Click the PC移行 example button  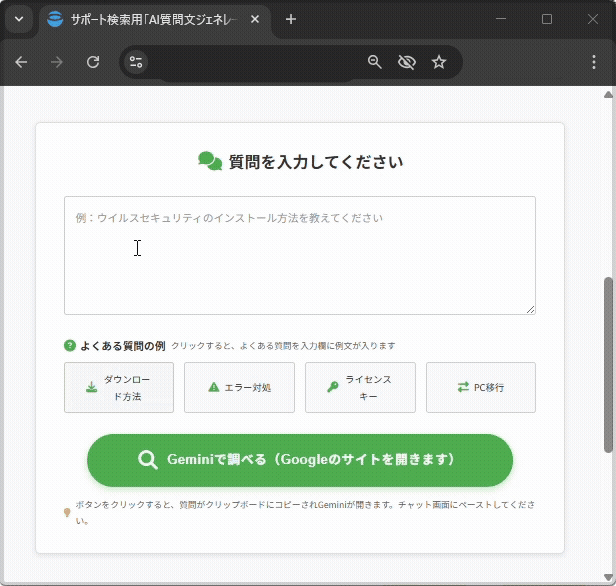481,388
